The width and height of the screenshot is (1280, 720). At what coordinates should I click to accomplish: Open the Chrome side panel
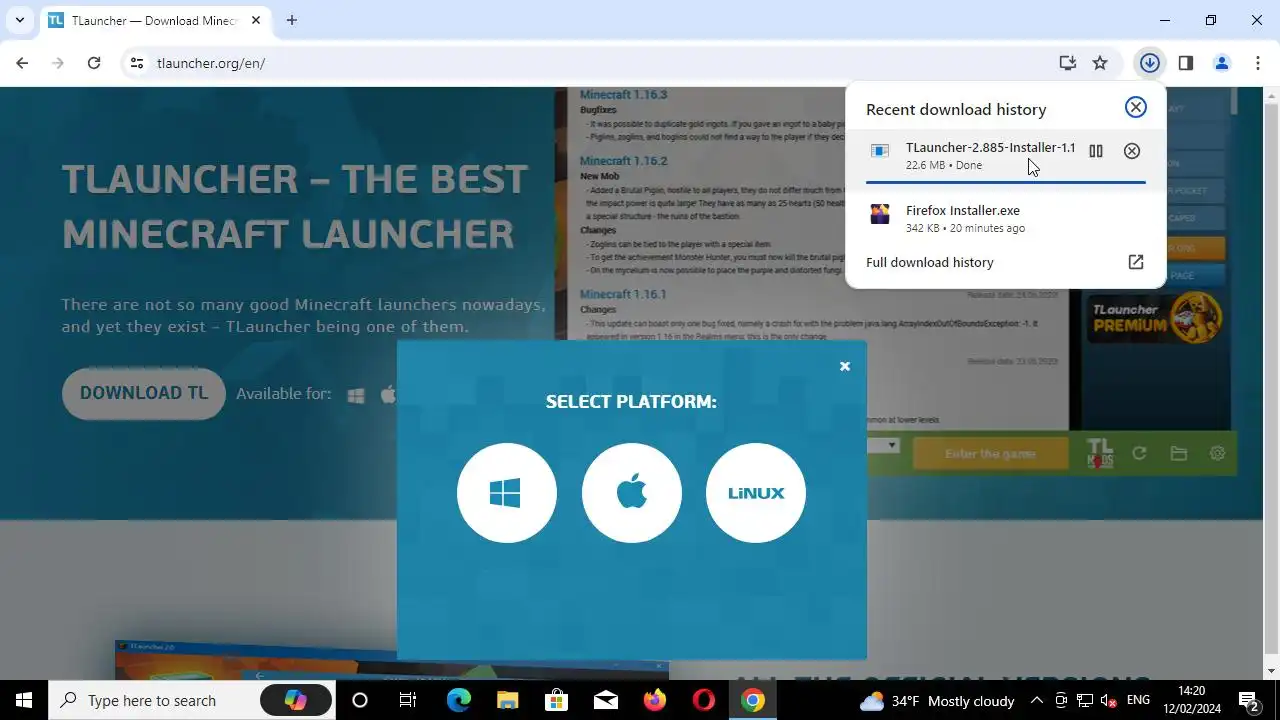coord(1186,63)
